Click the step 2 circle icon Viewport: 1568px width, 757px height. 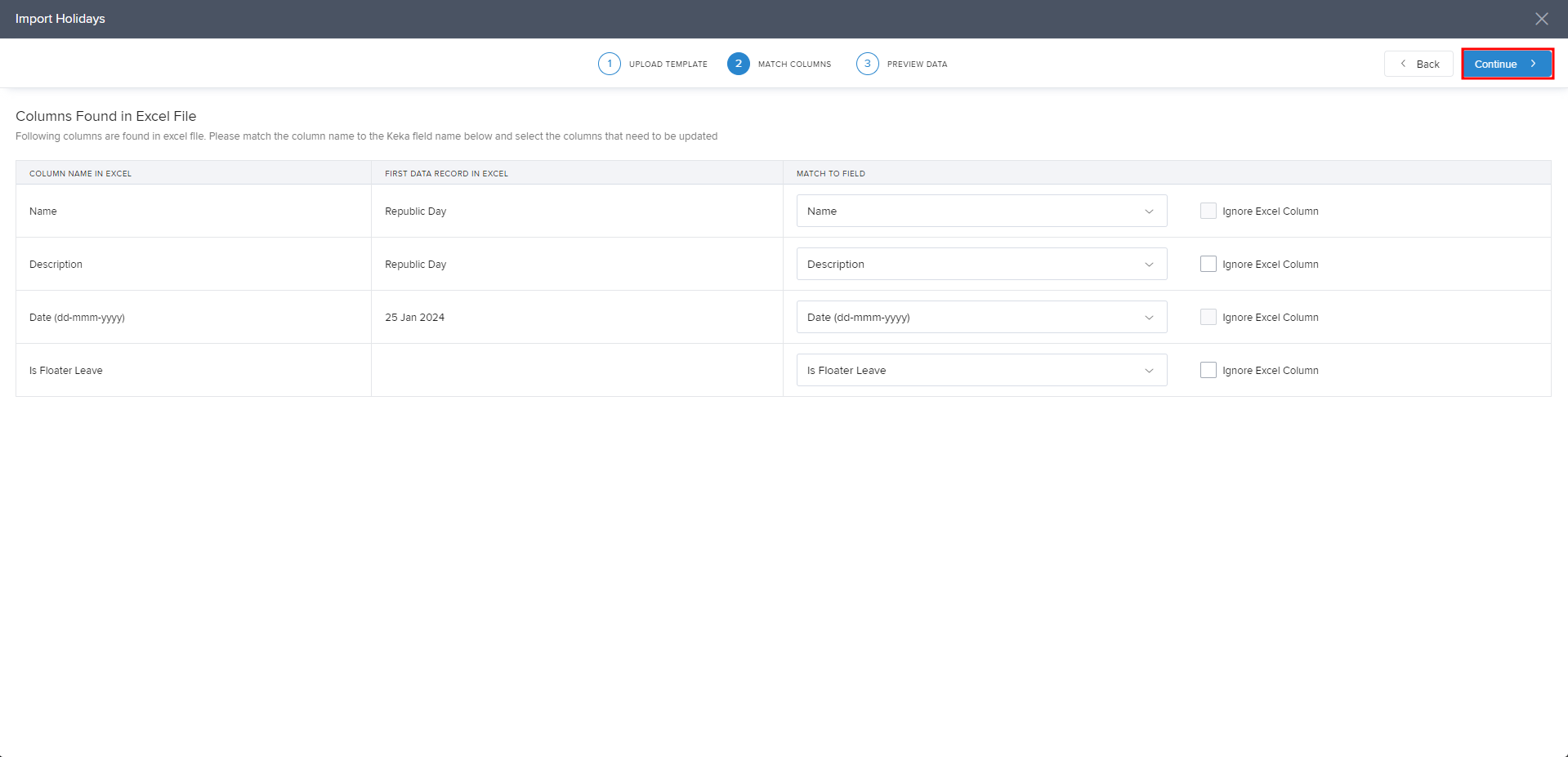click(x=738, y=64)
